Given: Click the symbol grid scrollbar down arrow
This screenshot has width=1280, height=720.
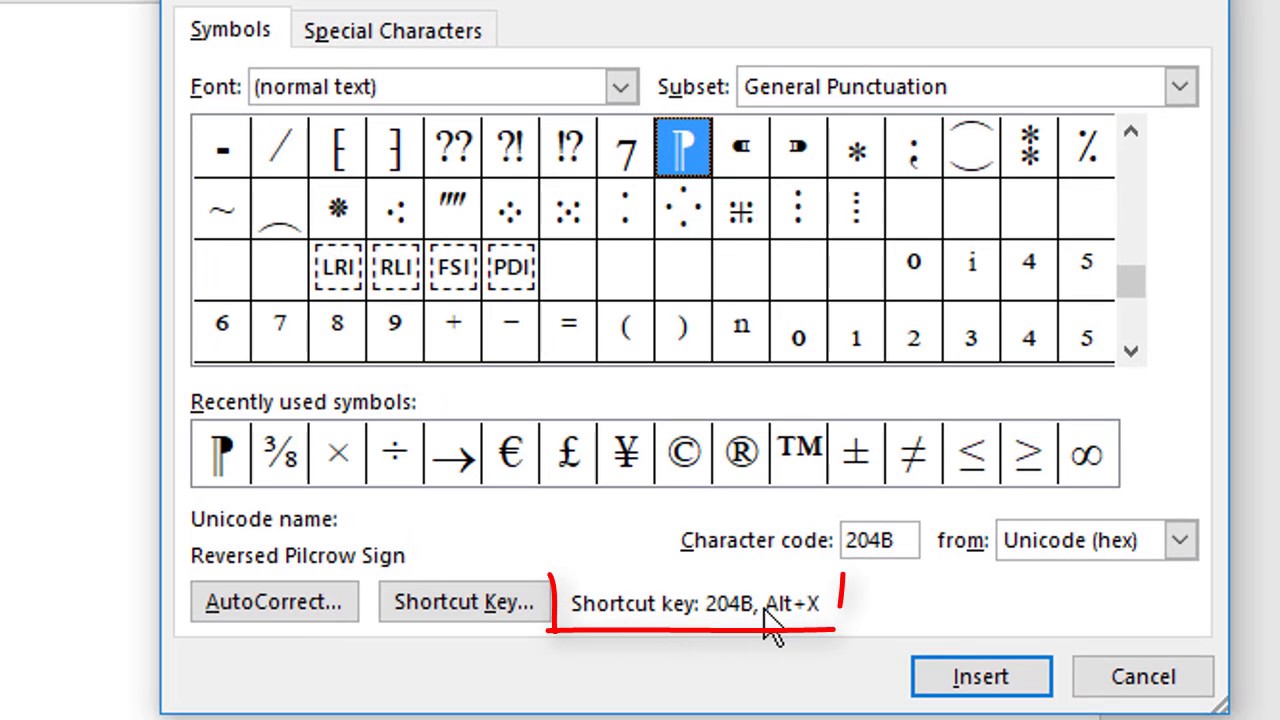Looking at the screenshot, I should [1130, 350].
